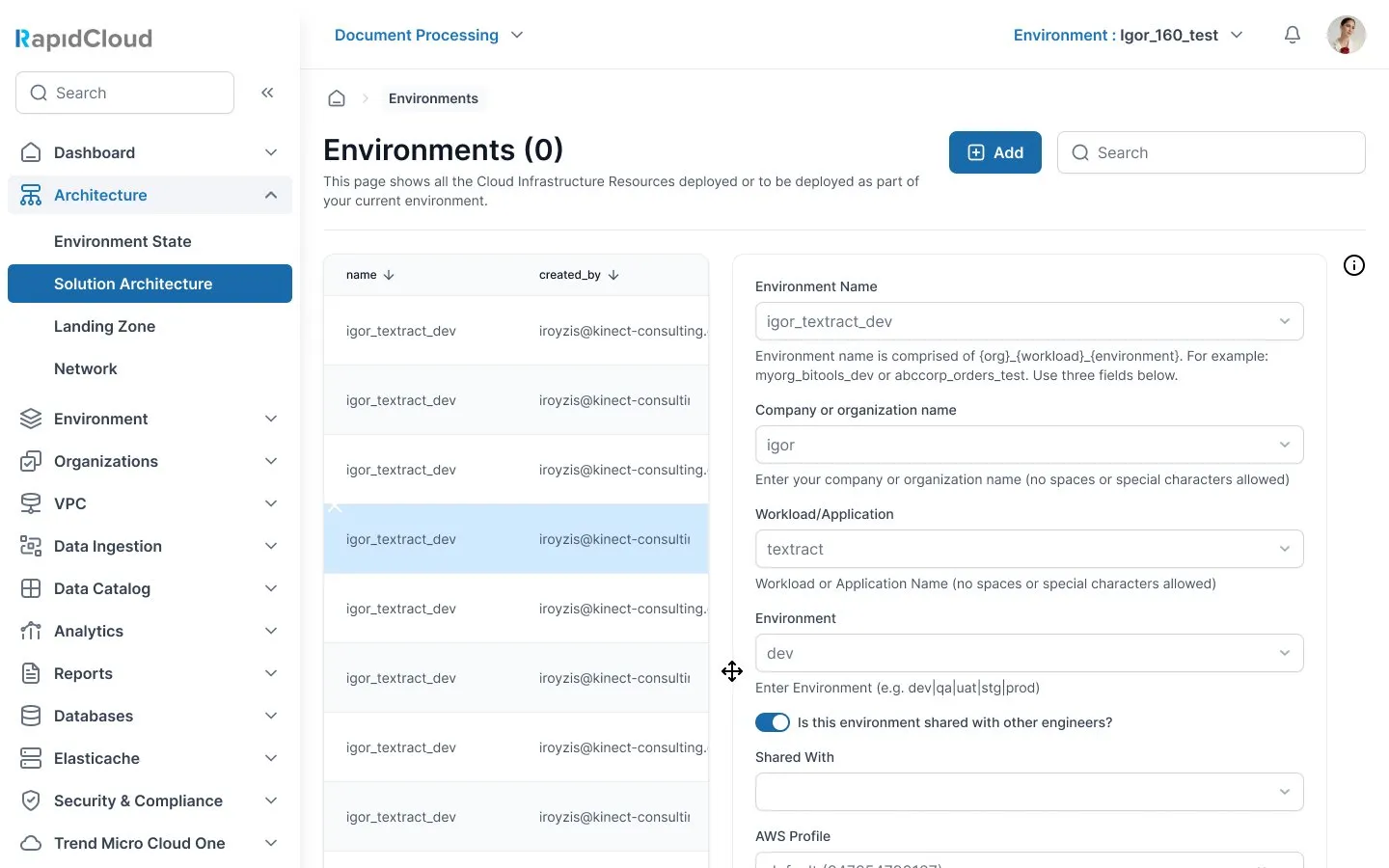Click the Organizations icon in sidebar
Screen dimensions: 1389x868
click(x=31, y=461)
